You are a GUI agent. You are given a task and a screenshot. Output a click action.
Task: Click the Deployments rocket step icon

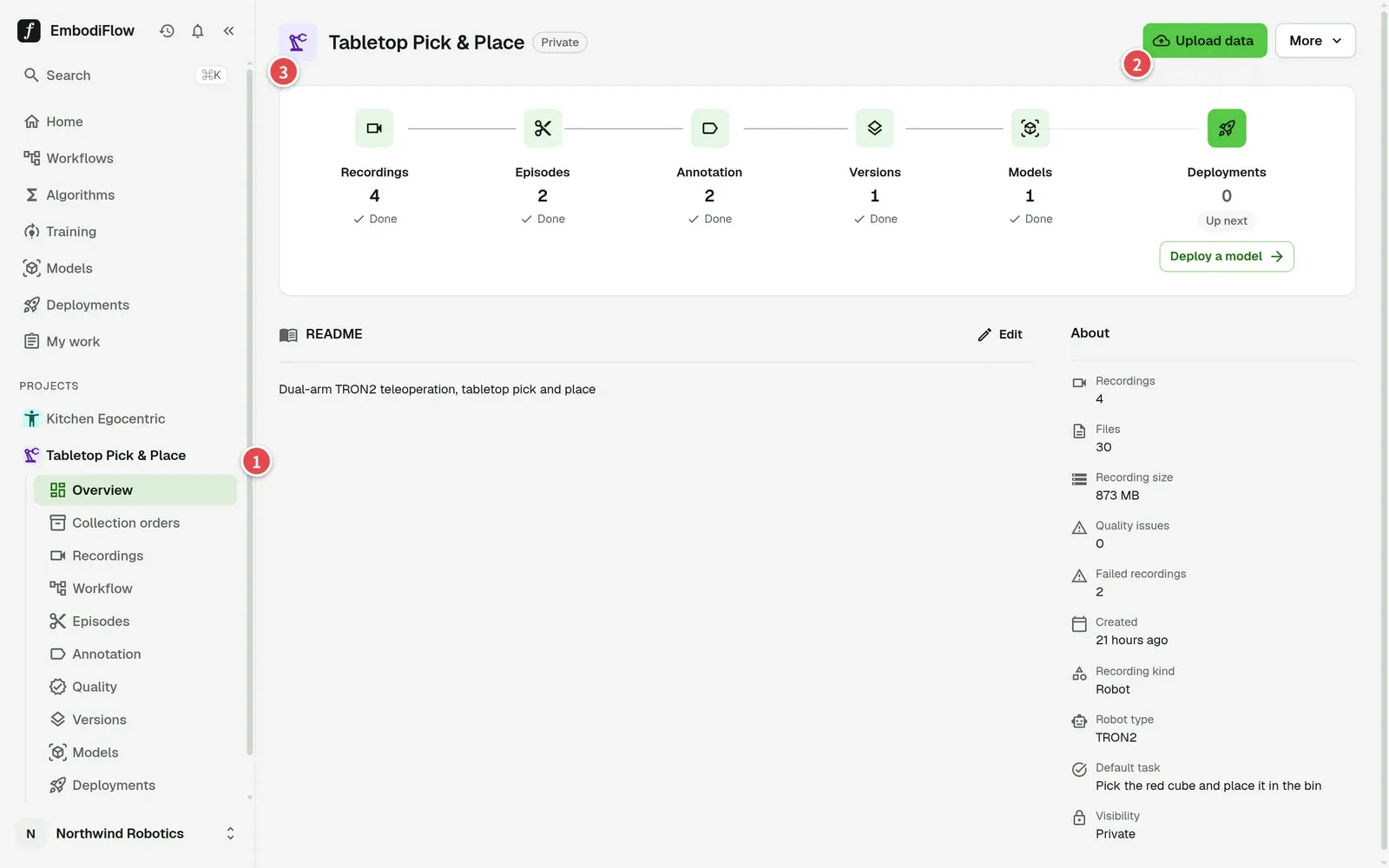(x=1227, y=128)
